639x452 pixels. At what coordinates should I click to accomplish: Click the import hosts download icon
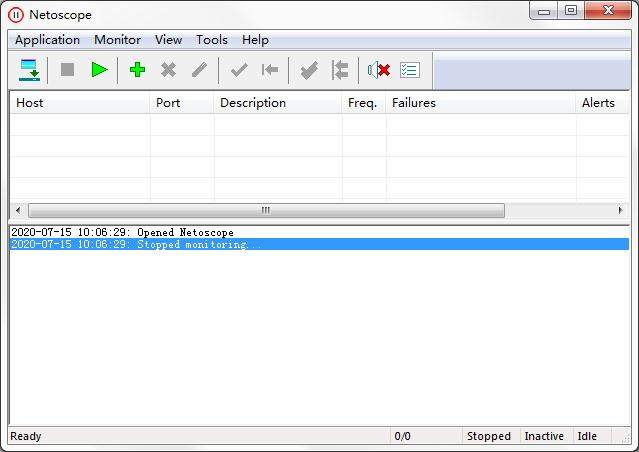30,70
